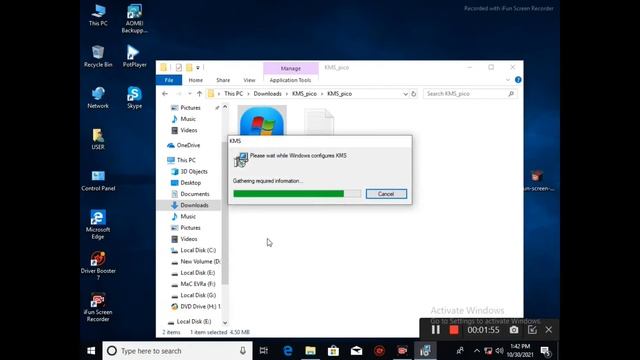Click the green KMS installation progress bar
The image size is (640, 360).
pos(297,193)
